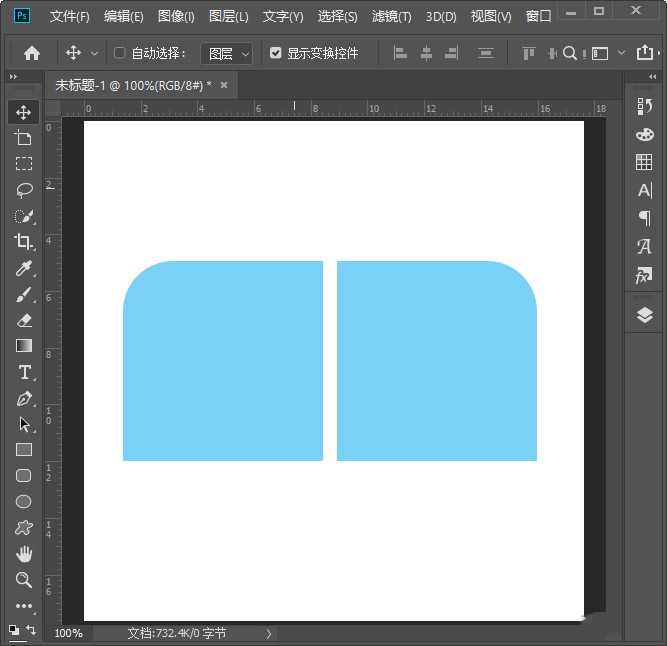Enable the 自动选择 checkbox
Viewport: 667px width, 646px height.
coord(120,53)
